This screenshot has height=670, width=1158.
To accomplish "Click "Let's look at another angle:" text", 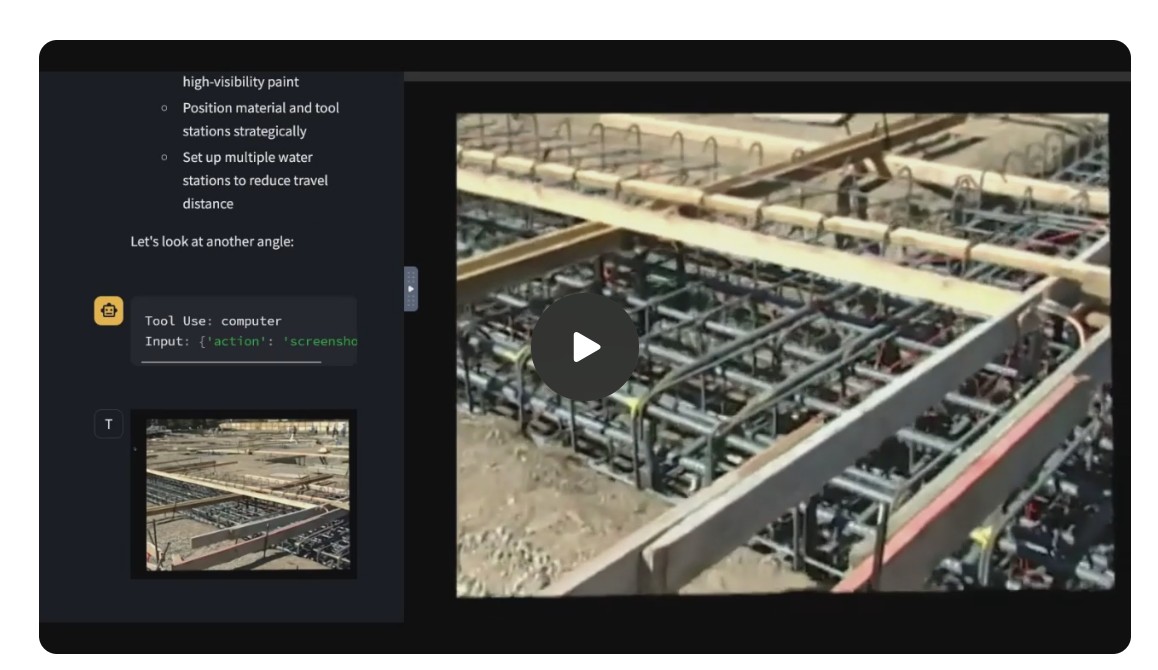I will tap(212, 241).
